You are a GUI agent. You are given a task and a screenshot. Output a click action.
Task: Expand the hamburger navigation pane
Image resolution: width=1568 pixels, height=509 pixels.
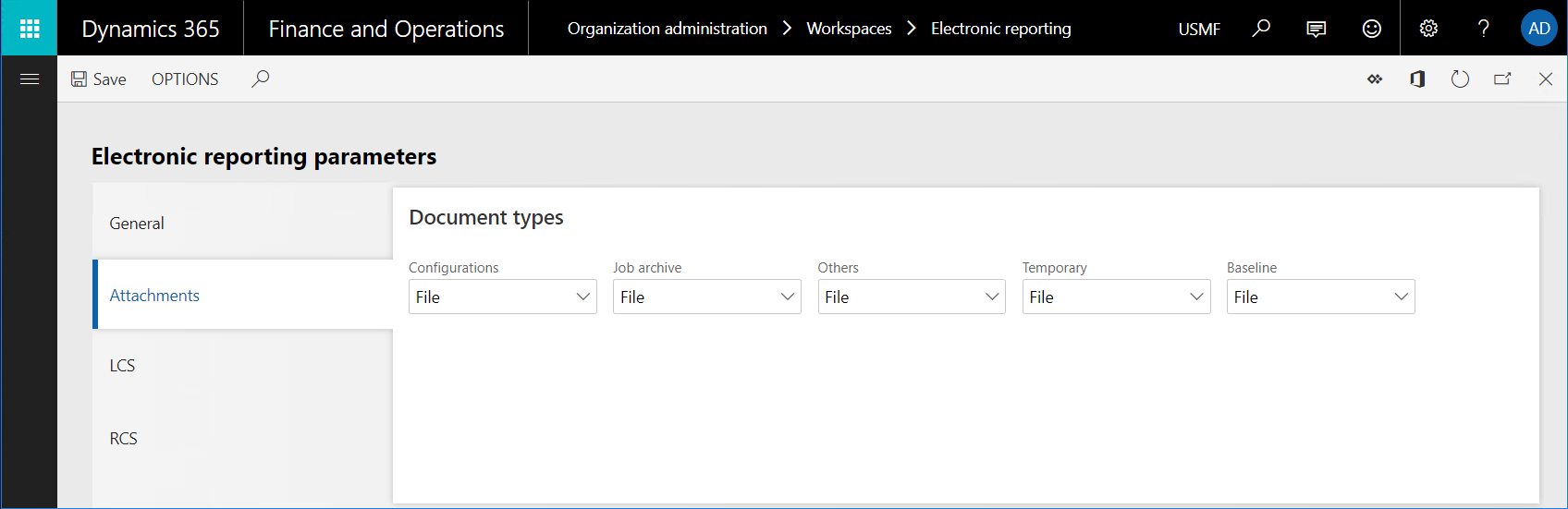click(30, 79)
